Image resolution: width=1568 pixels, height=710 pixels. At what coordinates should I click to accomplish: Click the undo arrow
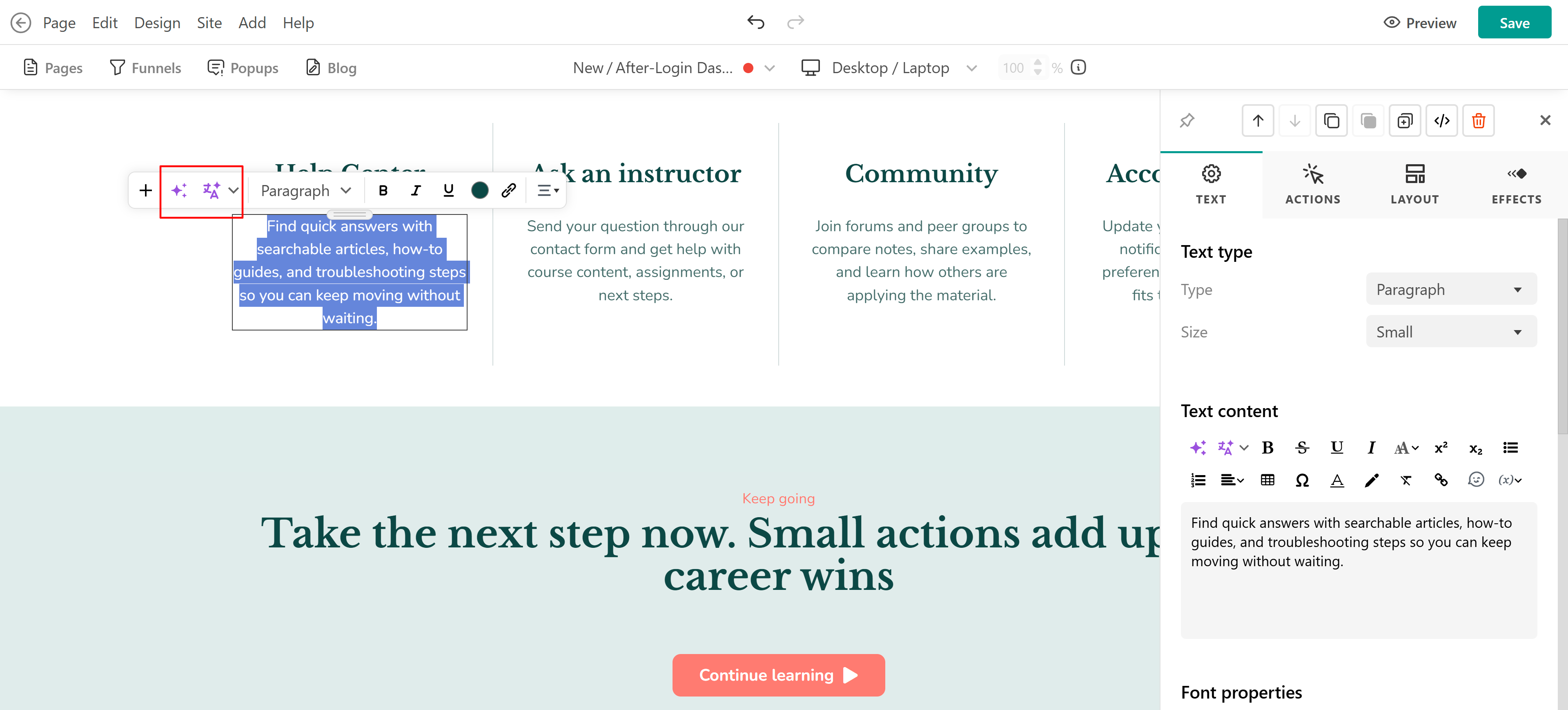point(755,22)
